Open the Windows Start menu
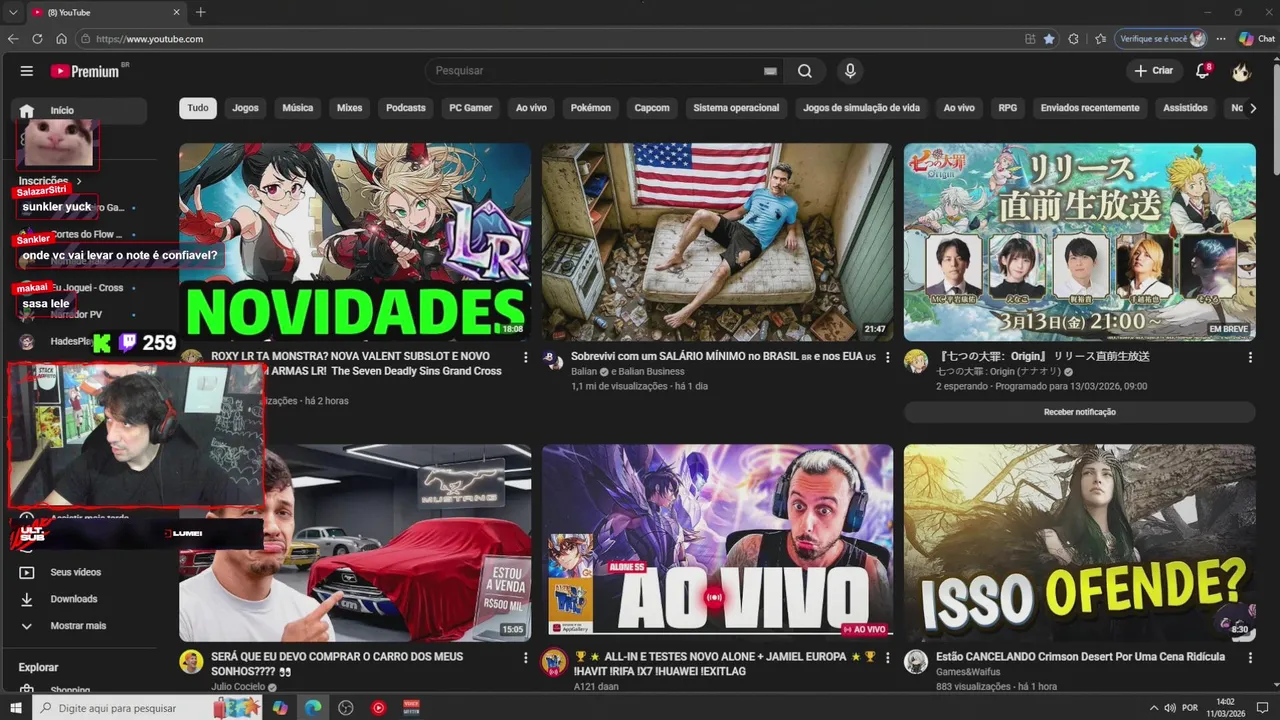This screenshot has height=720, width=1280. [15, 708]
